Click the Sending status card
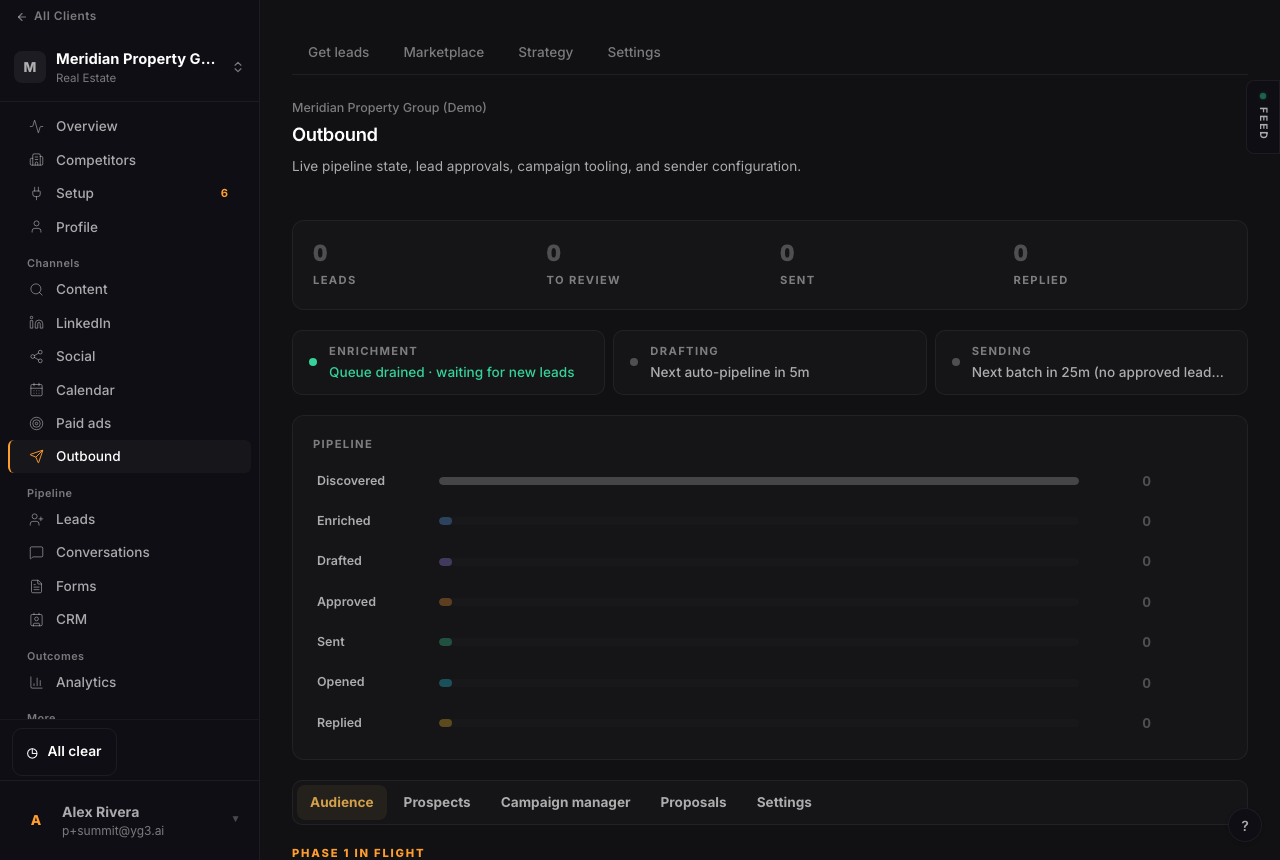Screen dimensions: 1280x860 (x=1091, y=362)
